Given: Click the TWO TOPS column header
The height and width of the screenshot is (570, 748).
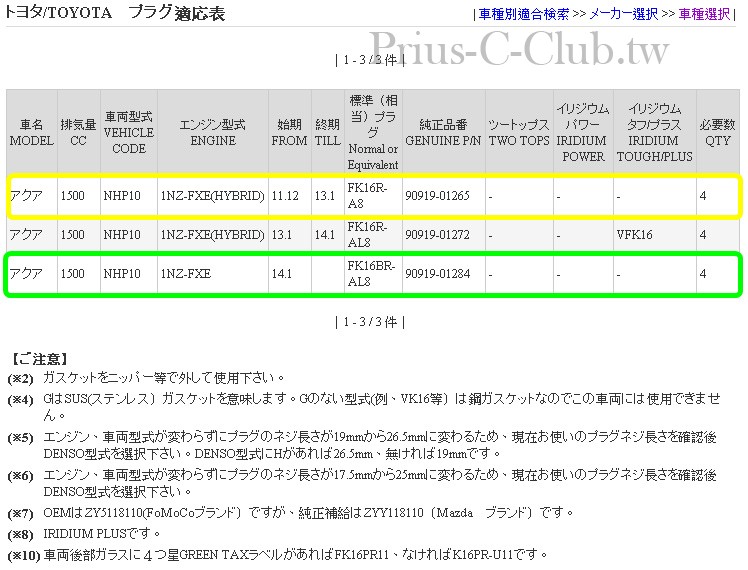Looking at the screenshot, I should point(519,132).
